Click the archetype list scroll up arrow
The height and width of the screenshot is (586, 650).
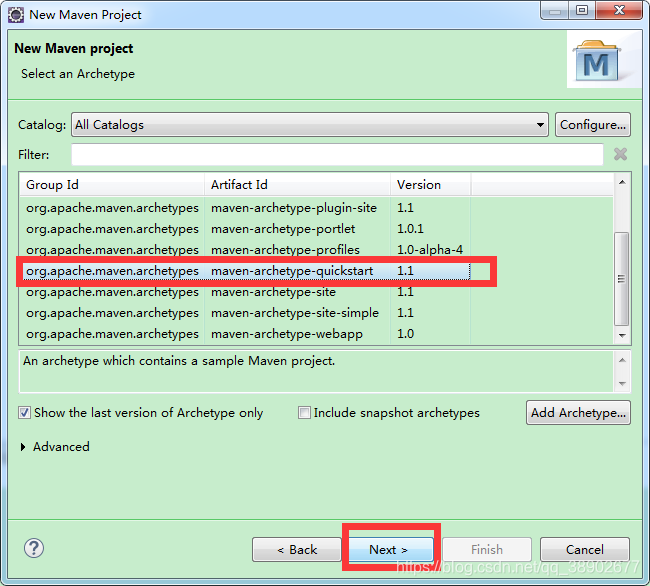(622, 182)
